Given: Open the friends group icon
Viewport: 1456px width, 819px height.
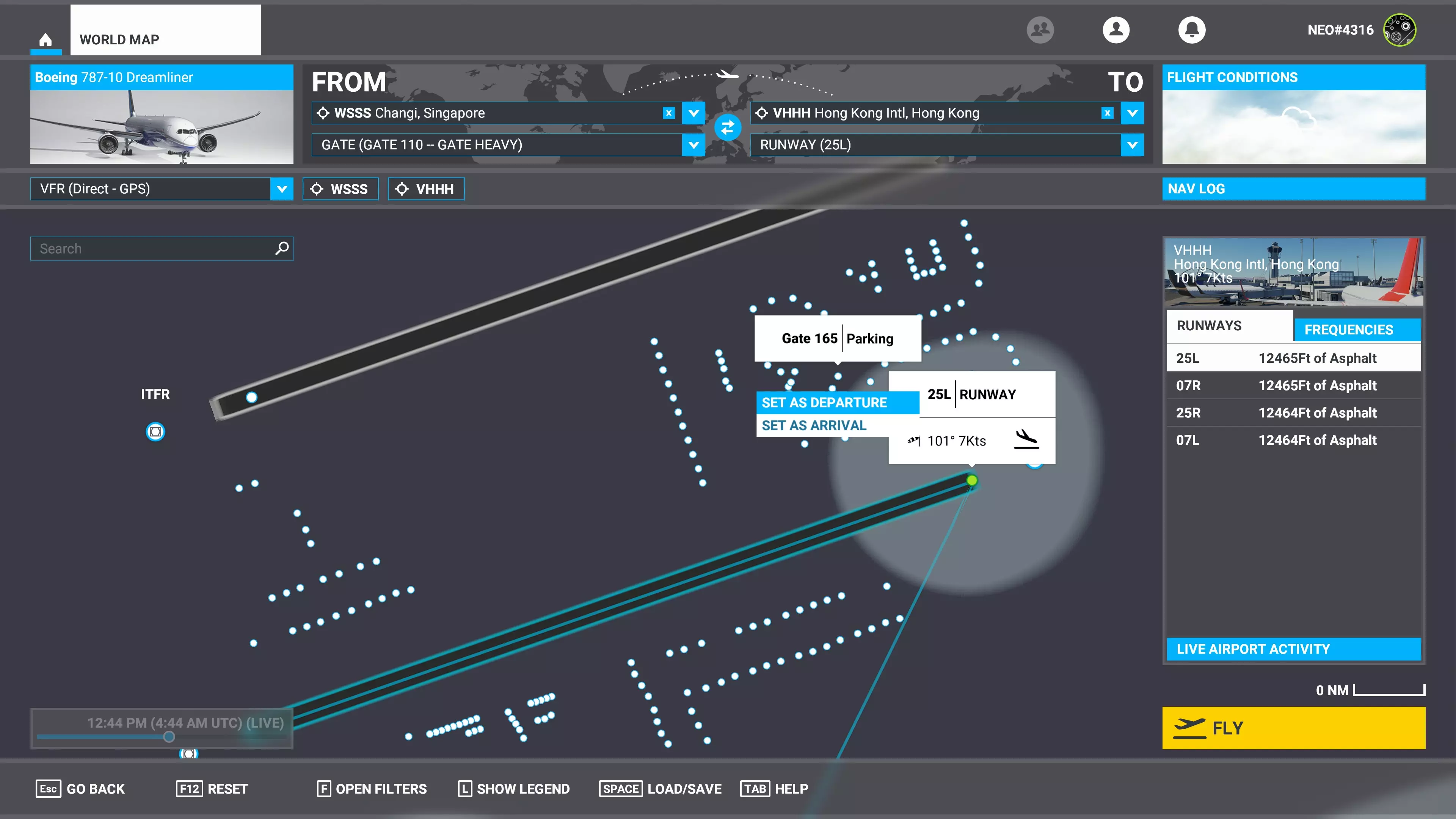Looking at the screenshot, I should point(1040,30).
